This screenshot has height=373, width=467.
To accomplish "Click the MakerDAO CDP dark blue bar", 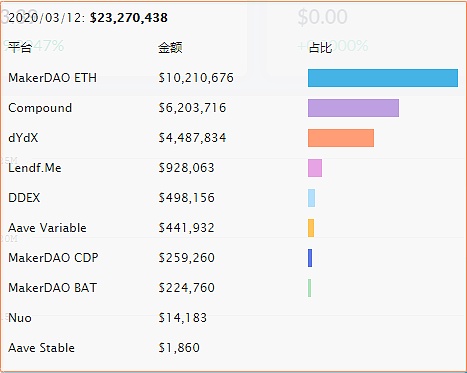I will click(x=310, y=258).
